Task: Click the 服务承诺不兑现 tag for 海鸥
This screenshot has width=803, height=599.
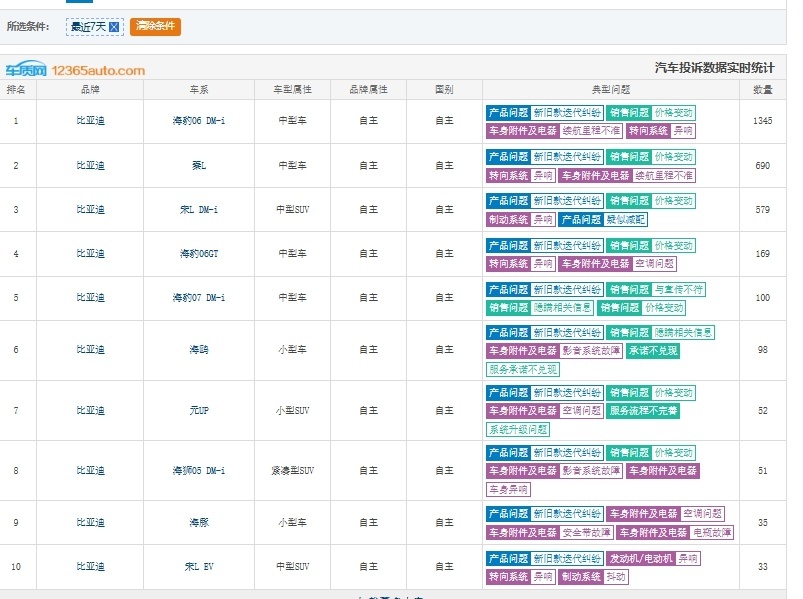Action: [523, 369]
